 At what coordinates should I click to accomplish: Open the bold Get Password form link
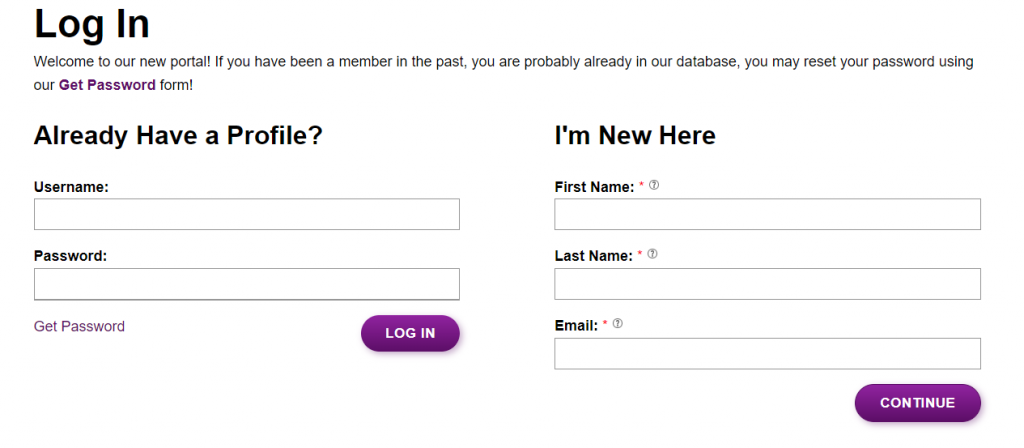tap(107, 85)
